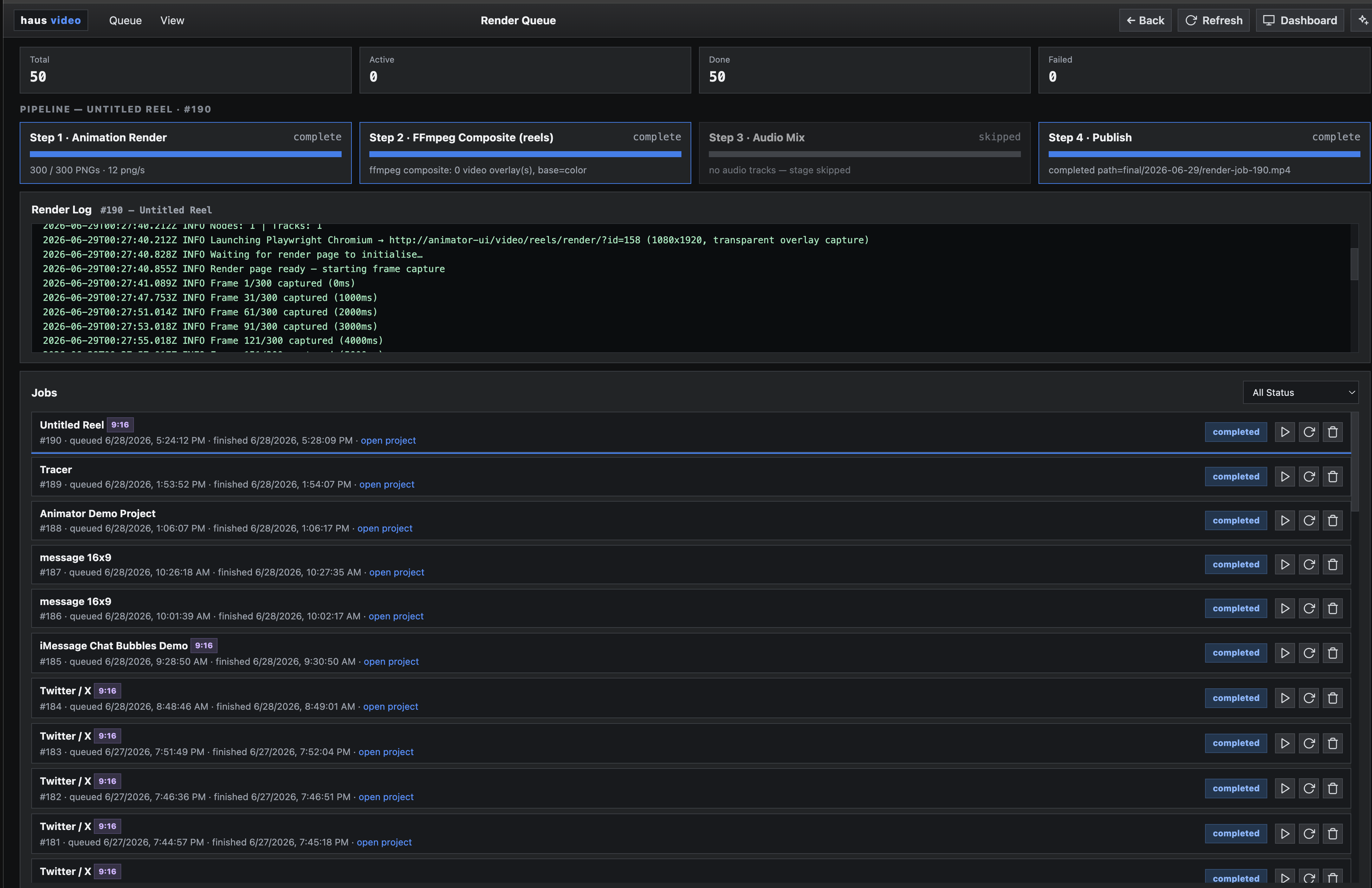The width and height of the screenshot is (1372, 888).
Task: Play the Animator Demo Project job
Action: [x=1285, y=520]
